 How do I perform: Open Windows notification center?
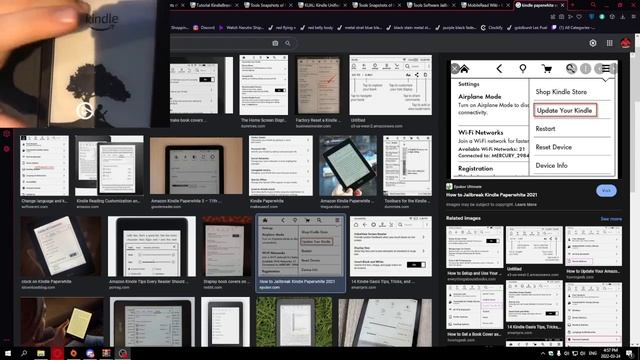pyautogui.click(x=630, y=353)
